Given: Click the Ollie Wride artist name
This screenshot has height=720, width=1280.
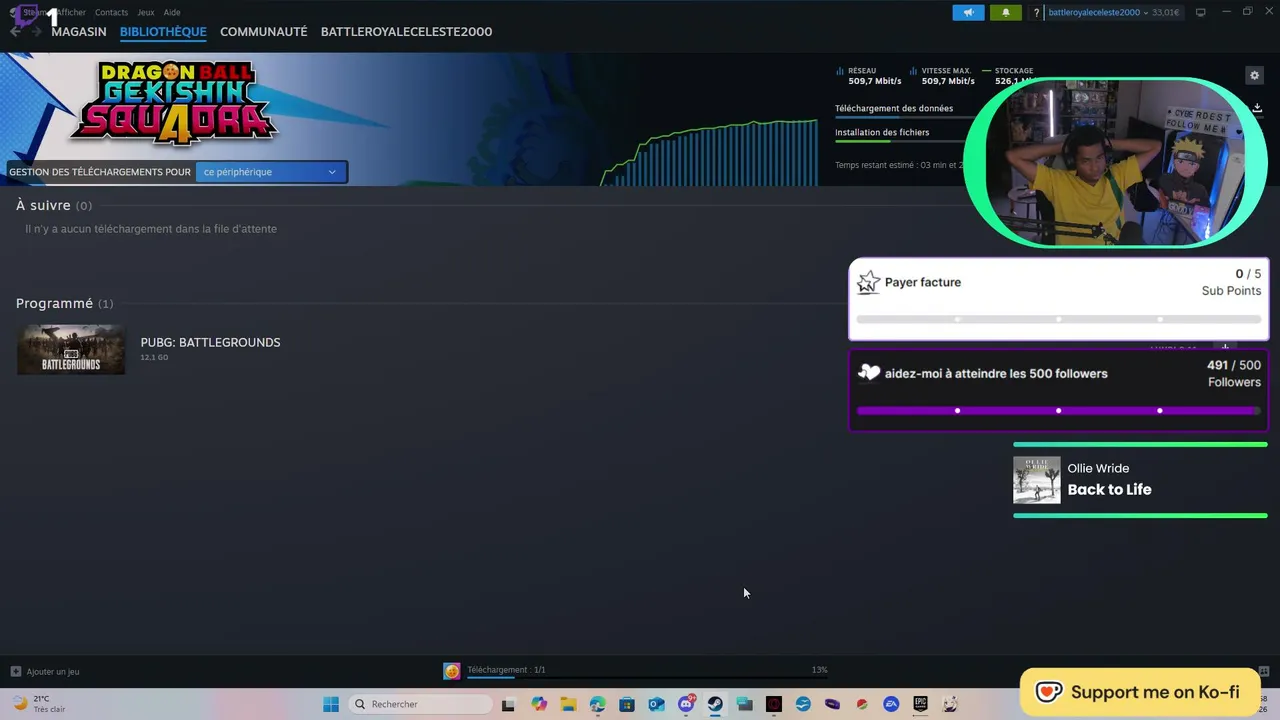Looking at the screenshot, I should [1098, 468].
